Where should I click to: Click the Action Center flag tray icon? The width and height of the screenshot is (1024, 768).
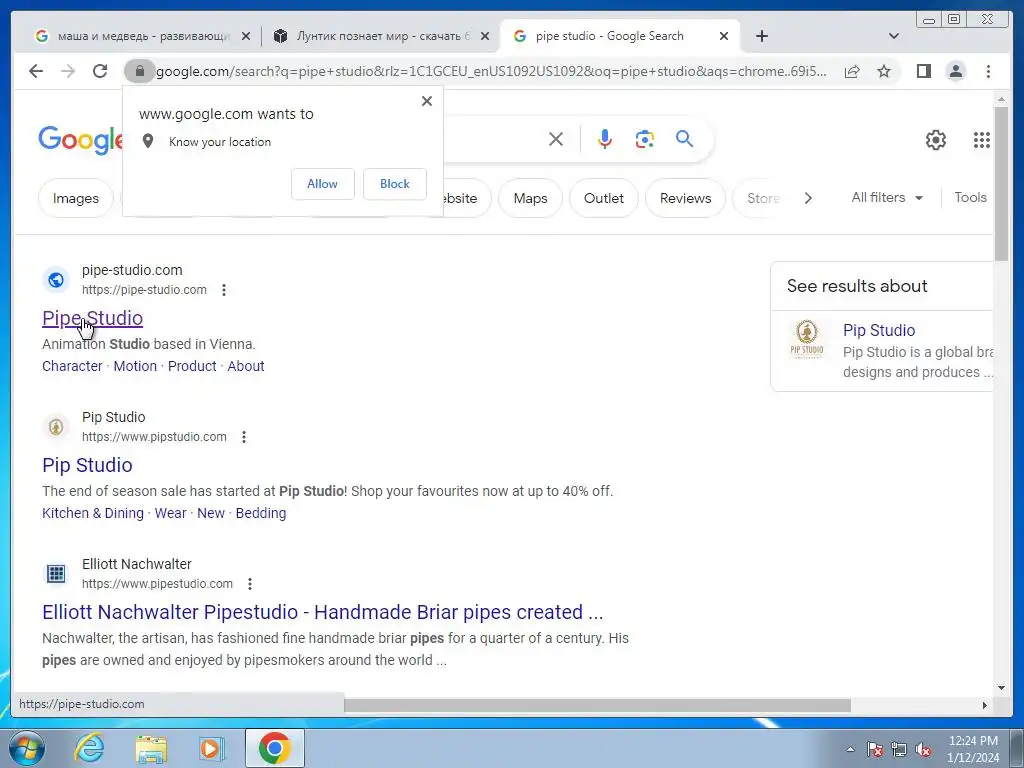coord(874,750)
